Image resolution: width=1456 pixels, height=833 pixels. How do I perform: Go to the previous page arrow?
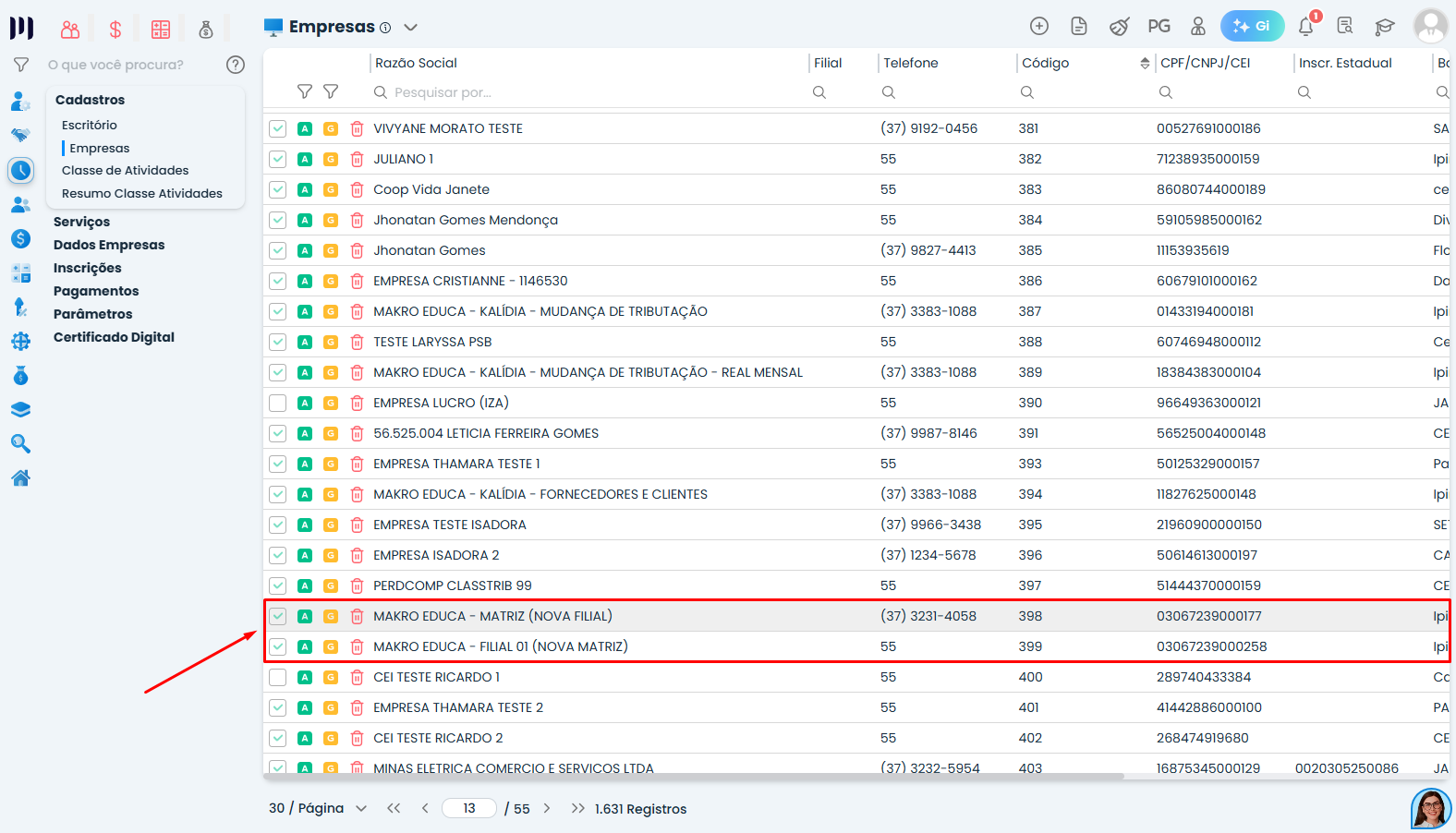point(425,808)
